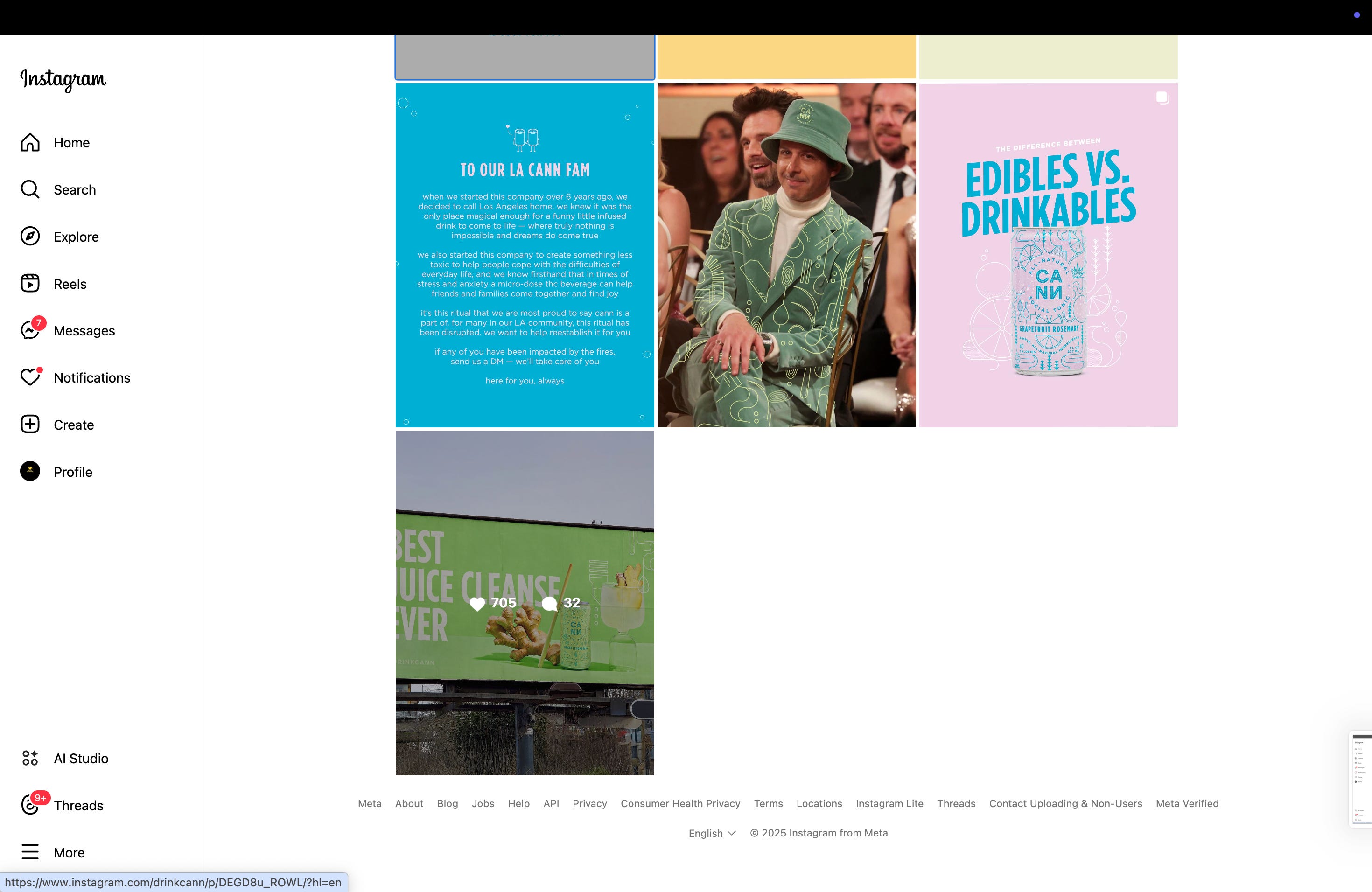The height and width of the screenshot is (892, 1372).
Task: Open Search from the sidebar
Action: coord(30,189)
